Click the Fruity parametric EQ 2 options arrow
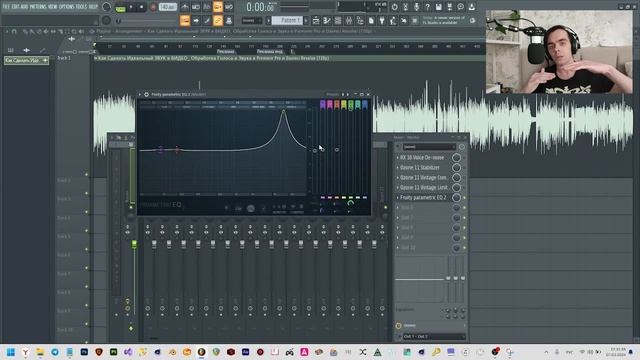This screenshot has width=640, height=360. pos(140,94)
